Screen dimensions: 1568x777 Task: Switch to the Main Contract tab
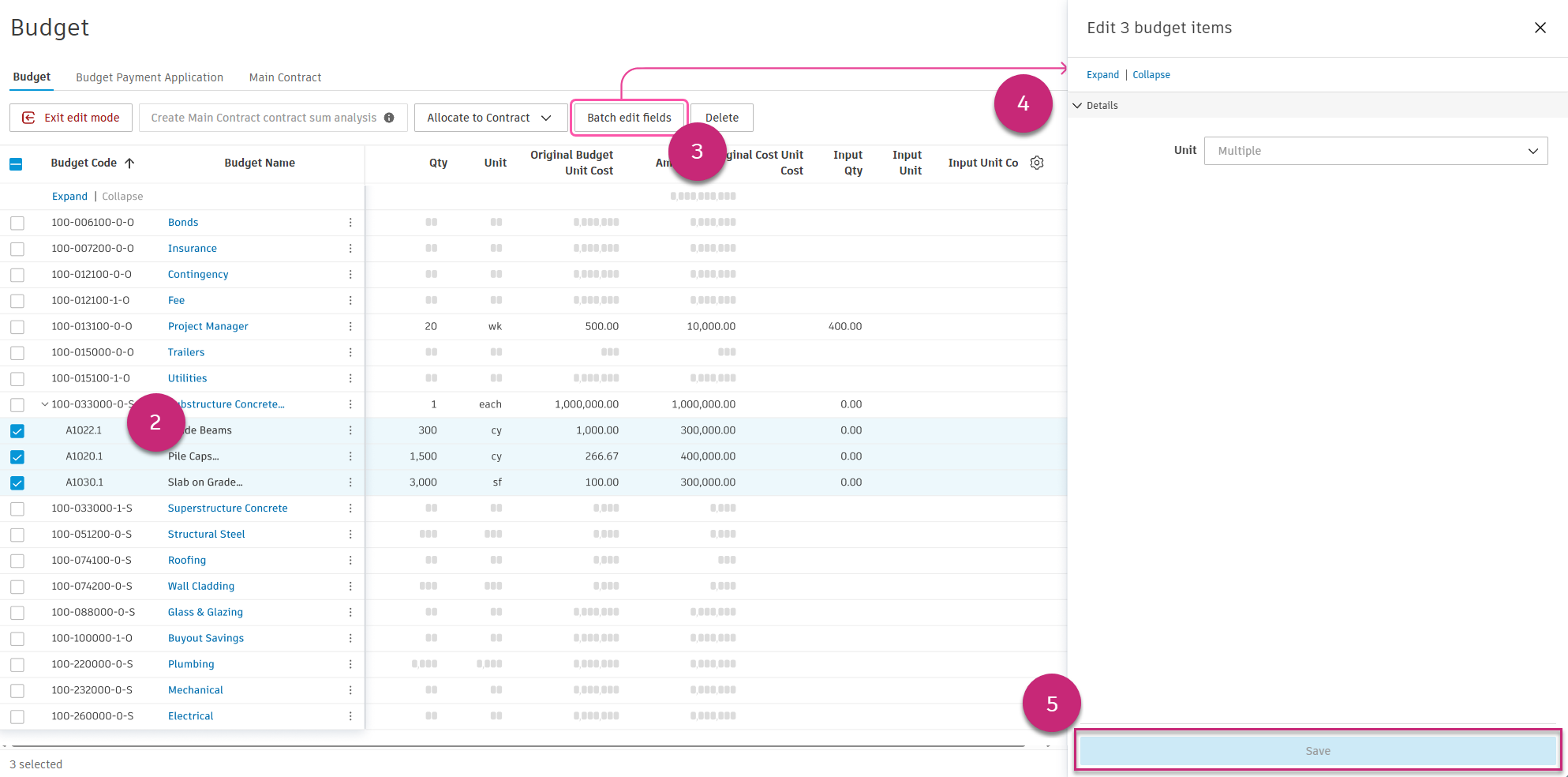click(285, 77)
